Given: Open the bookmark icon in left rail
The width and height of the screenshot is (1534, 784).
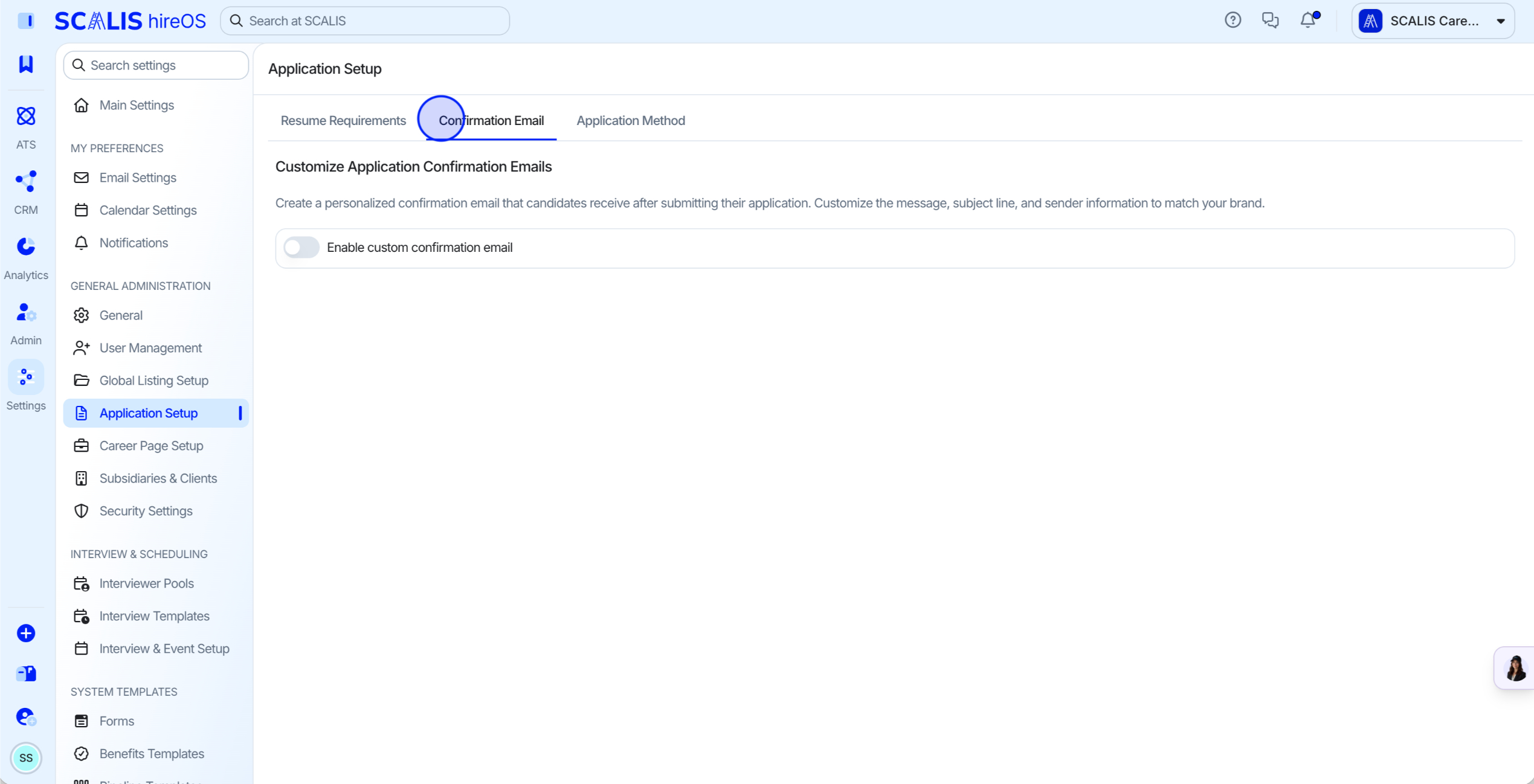Looking at the screenshot, I should pyautogui.click(x=26, y=64).
